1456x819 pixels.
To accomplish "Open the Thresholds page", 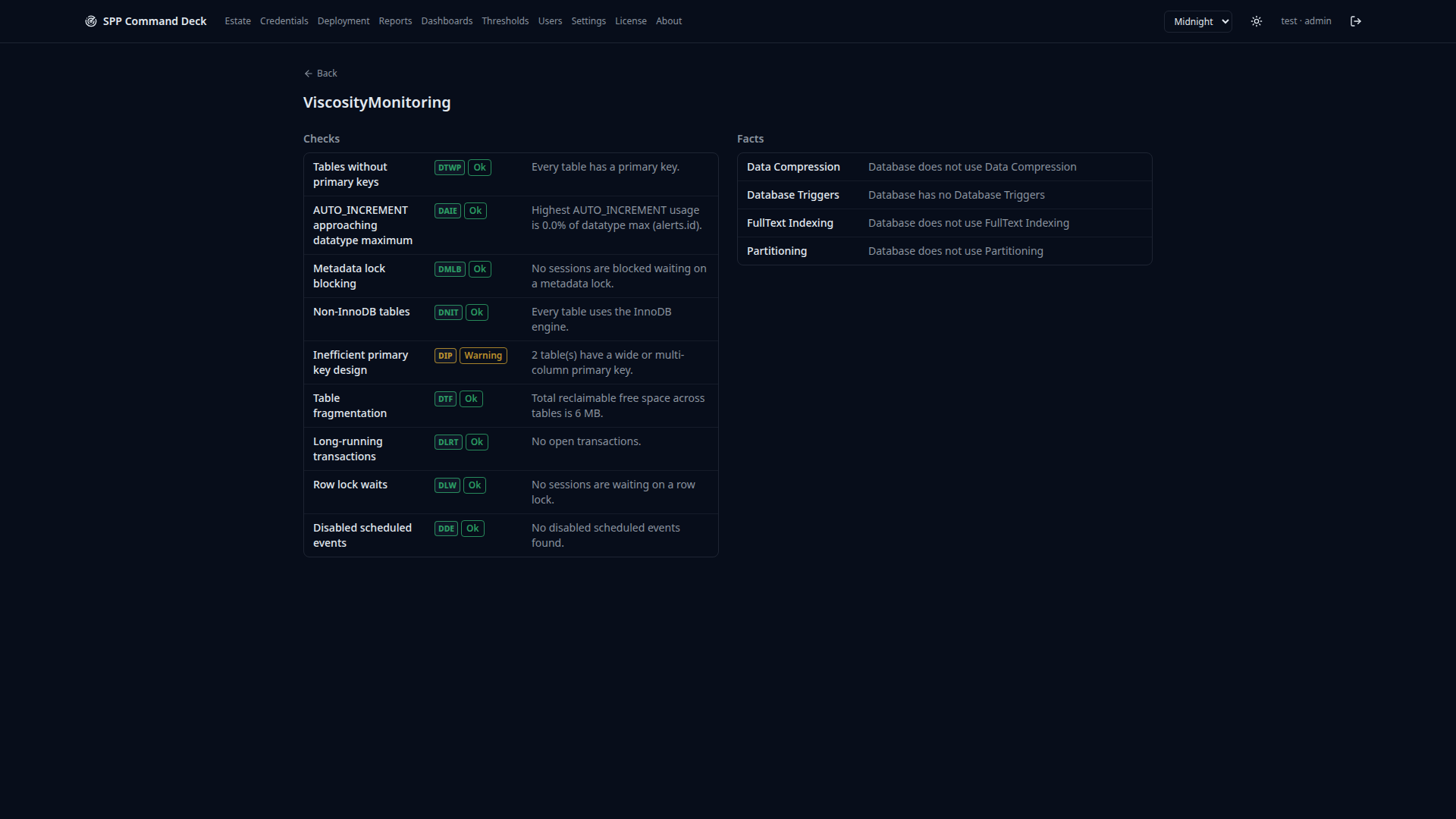I will [x=505, y=21].
